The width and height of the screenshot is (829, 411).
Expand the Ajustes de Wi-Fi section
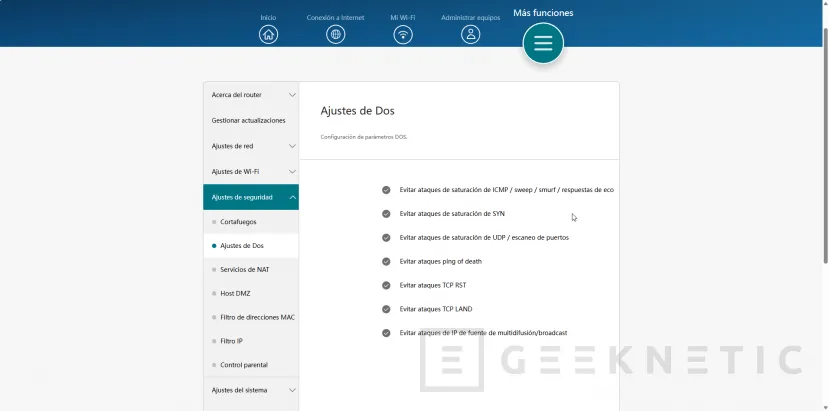click(251, 171)
